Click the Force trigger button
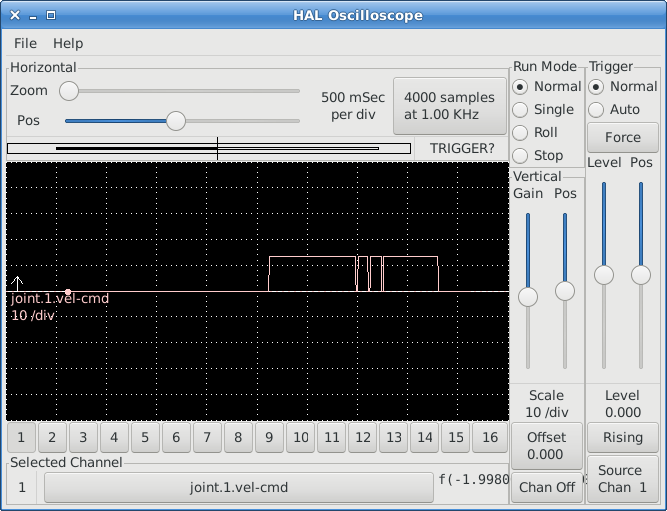This screenshot has width=667, height=511. [623, 137]
